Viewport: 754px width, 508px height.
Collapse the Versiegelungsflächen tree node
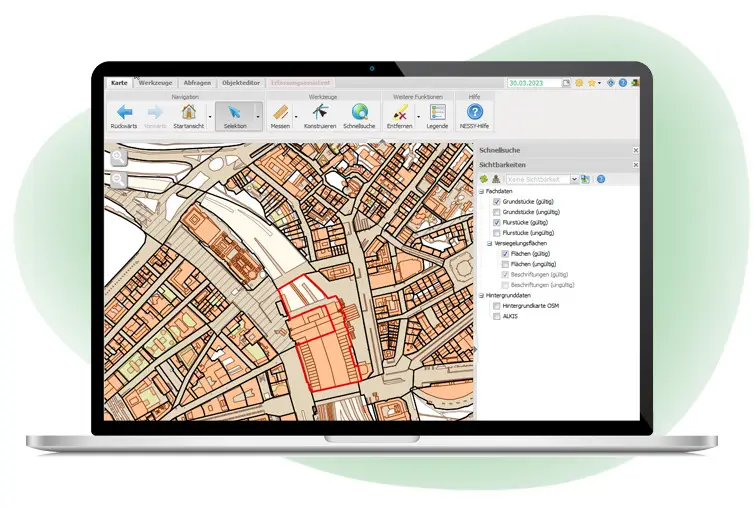489,243
